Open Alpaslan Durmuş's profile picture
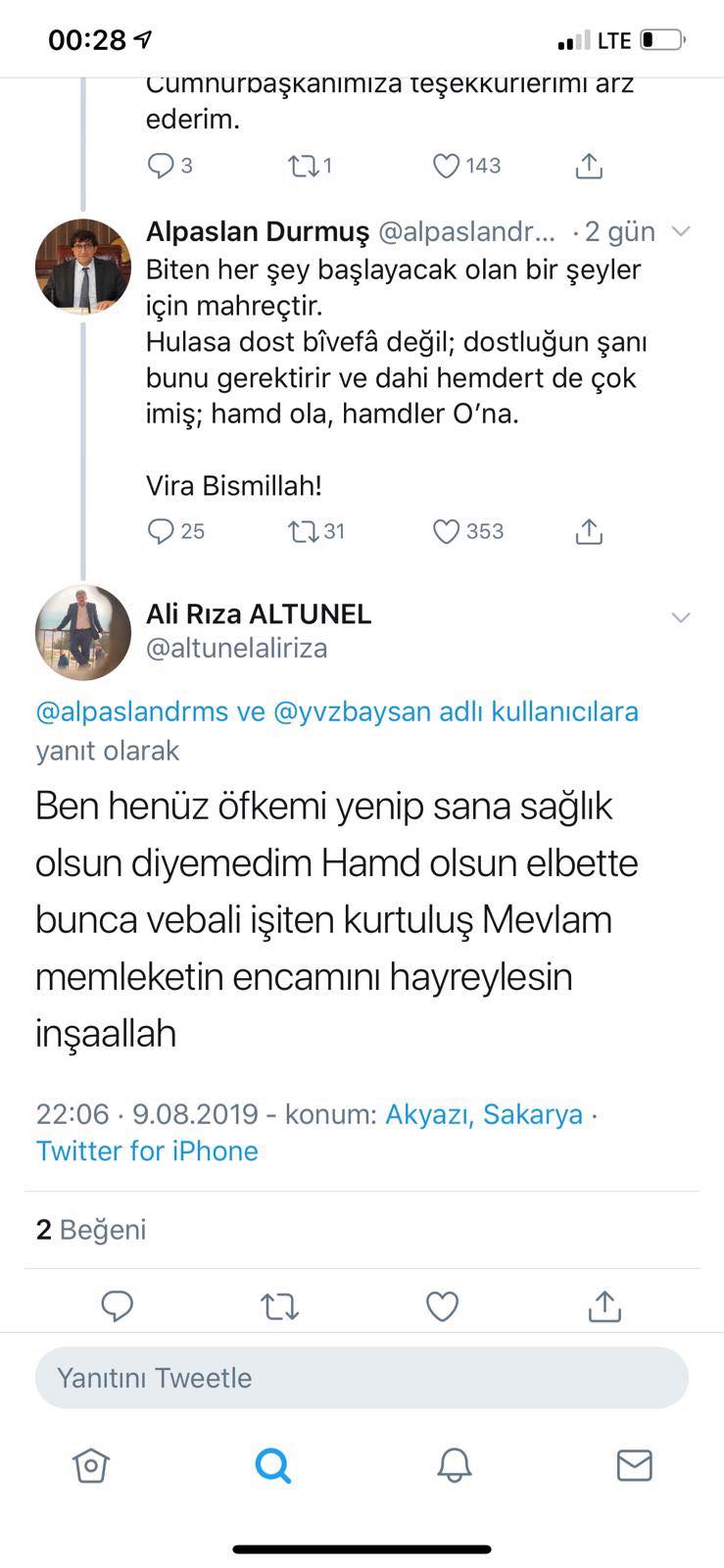This screenshot has height=1568, width=724. tap(83, 266)
